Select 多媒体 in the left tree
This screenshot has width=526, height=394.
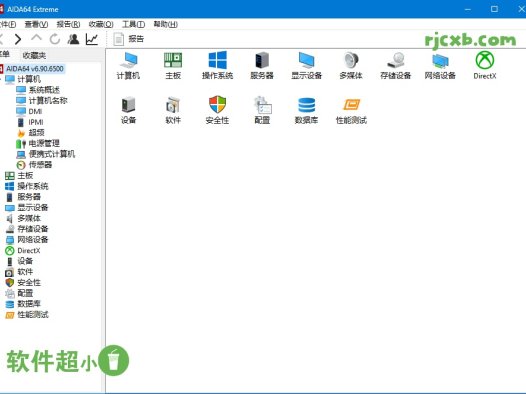point(23,218)
